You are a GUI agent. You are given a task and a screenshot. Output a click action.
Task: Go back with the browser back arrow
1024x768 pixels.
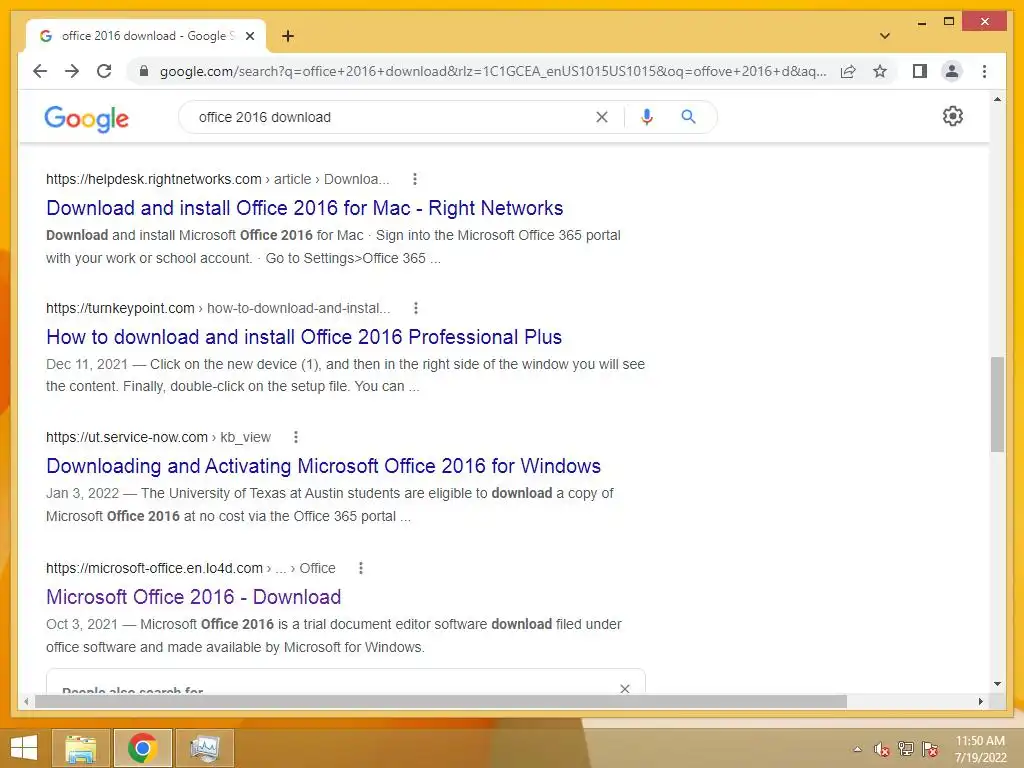point(40,71)
